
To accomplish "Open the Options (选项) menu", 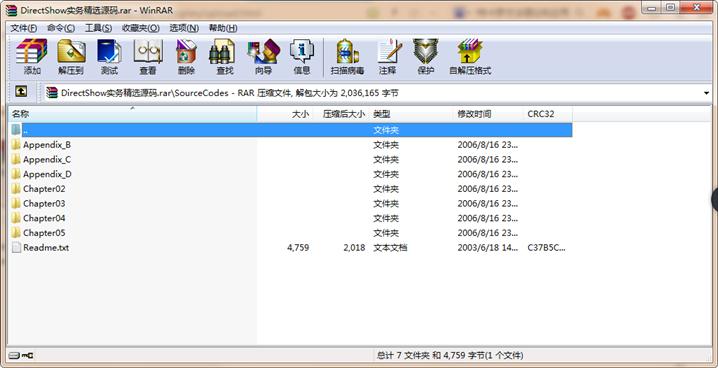I will pyautogui.click(x=184, y=28).
